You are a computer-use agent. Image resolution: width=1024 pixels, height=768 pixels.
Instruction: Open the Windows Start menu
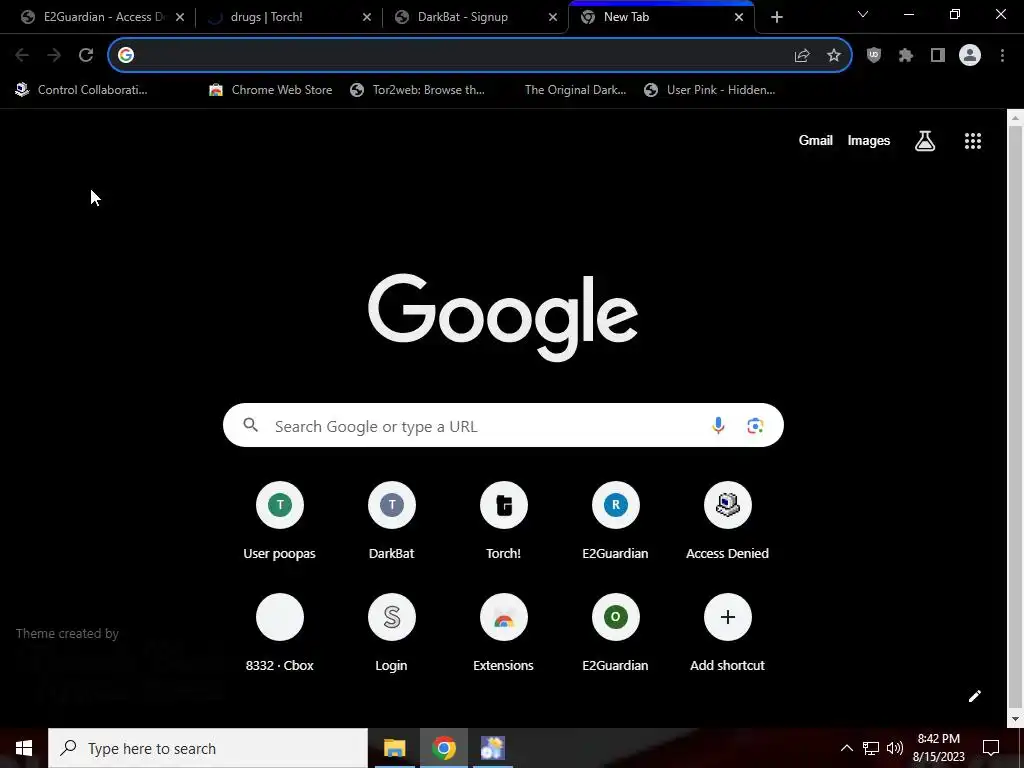pos(24,748)
